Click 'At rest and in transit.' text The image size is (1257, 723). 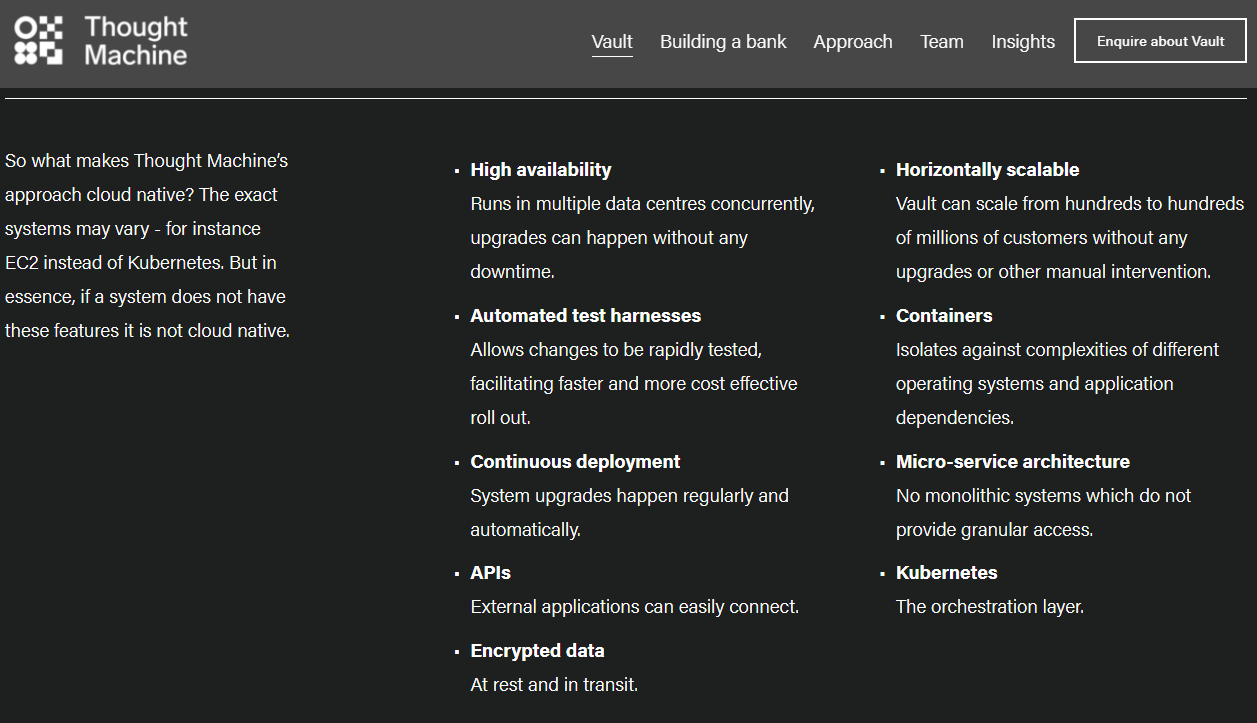(554, 685)
